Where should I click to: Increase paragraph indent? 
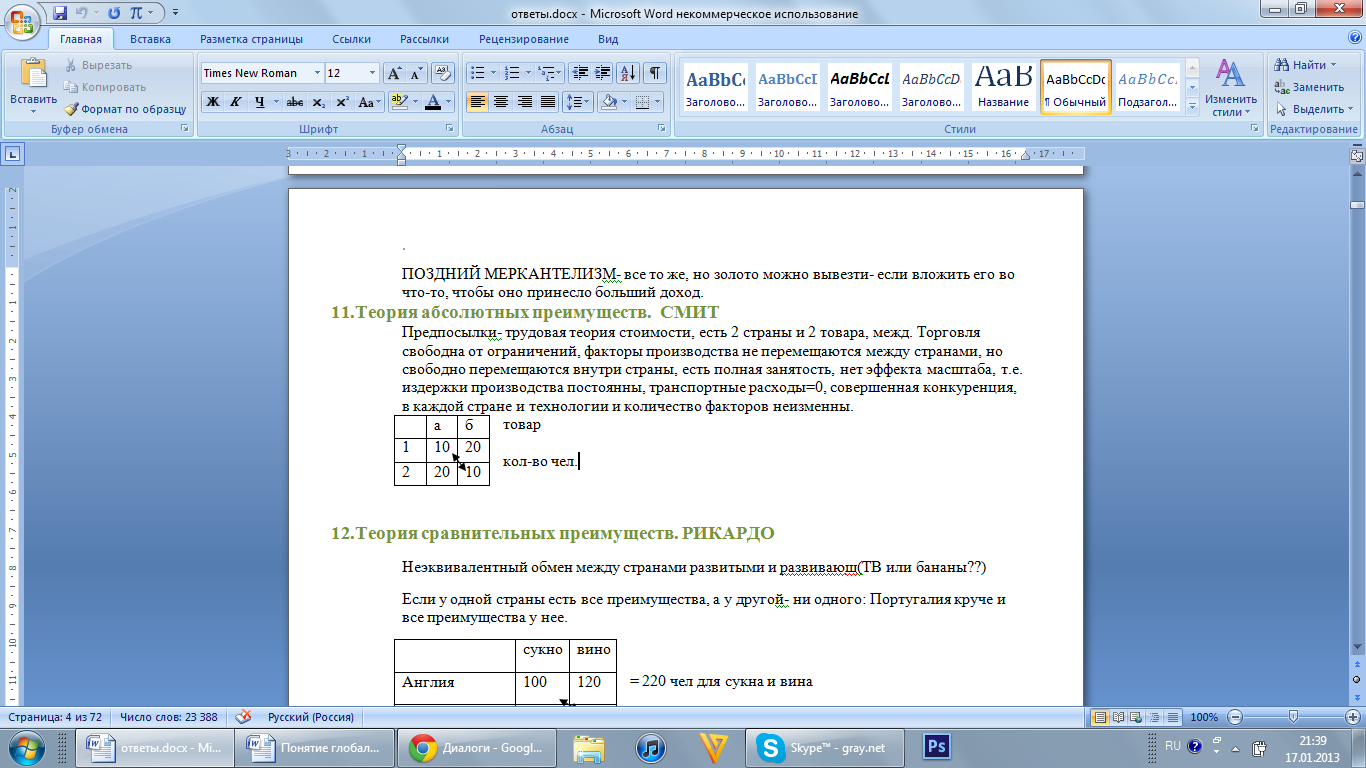click(x=603, y=73)
